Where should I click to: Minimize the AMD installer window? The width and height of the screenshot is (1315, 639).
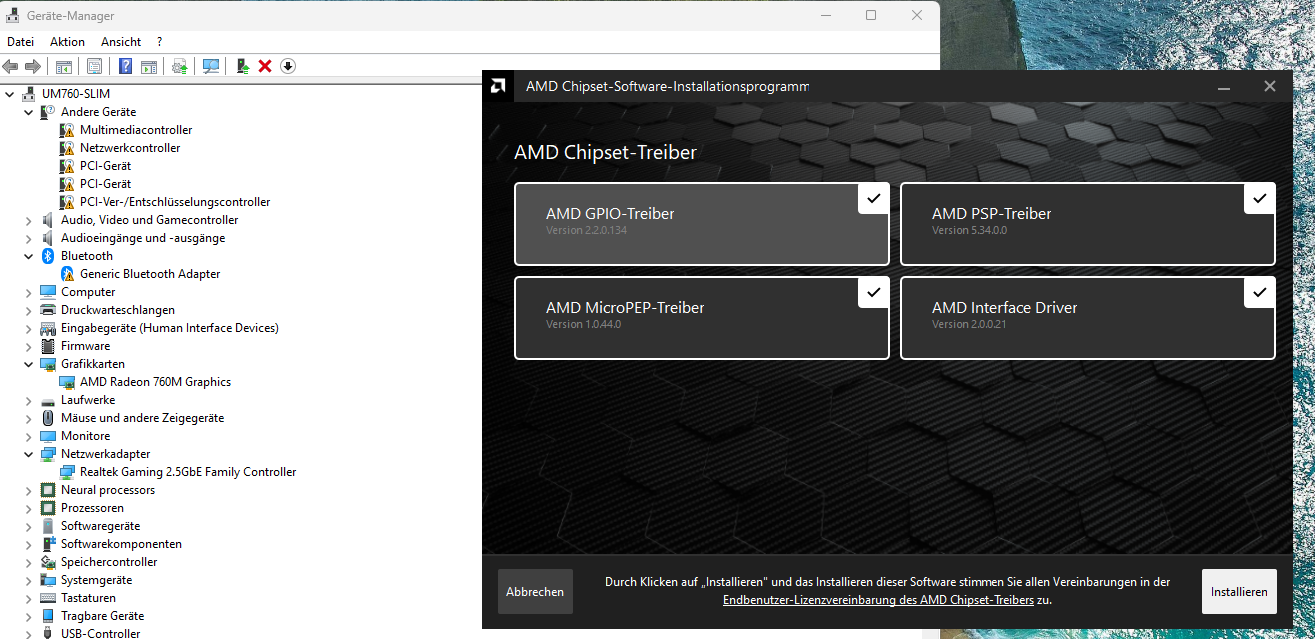(x=1223, y=86)
